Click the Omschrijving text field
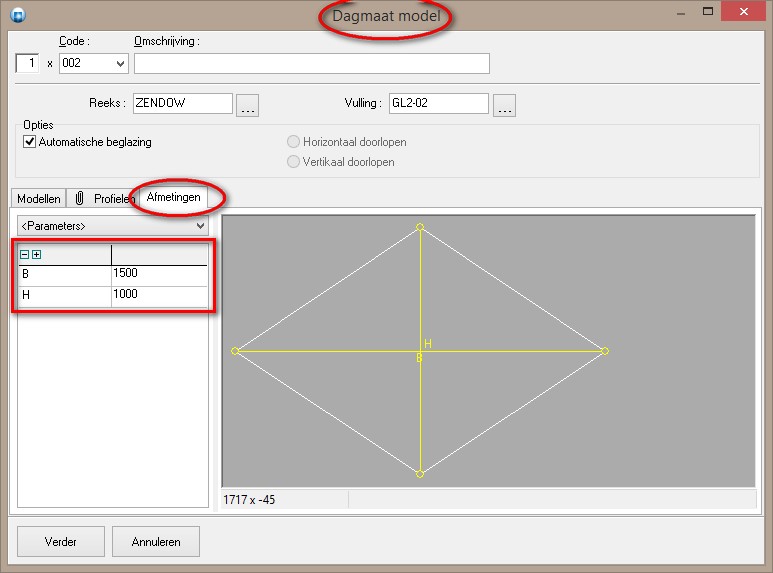This screenshot has height=573, width=773. (x=312, y=64)
